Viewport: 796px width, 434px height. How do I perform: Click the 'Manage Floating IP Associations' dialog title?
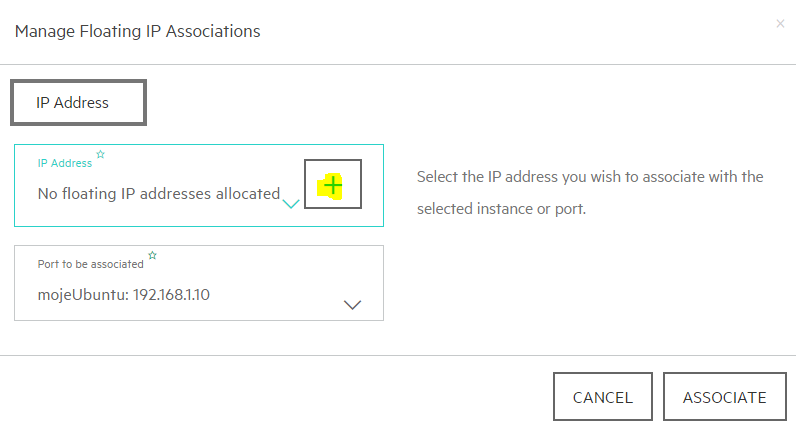tap(138, 31)
